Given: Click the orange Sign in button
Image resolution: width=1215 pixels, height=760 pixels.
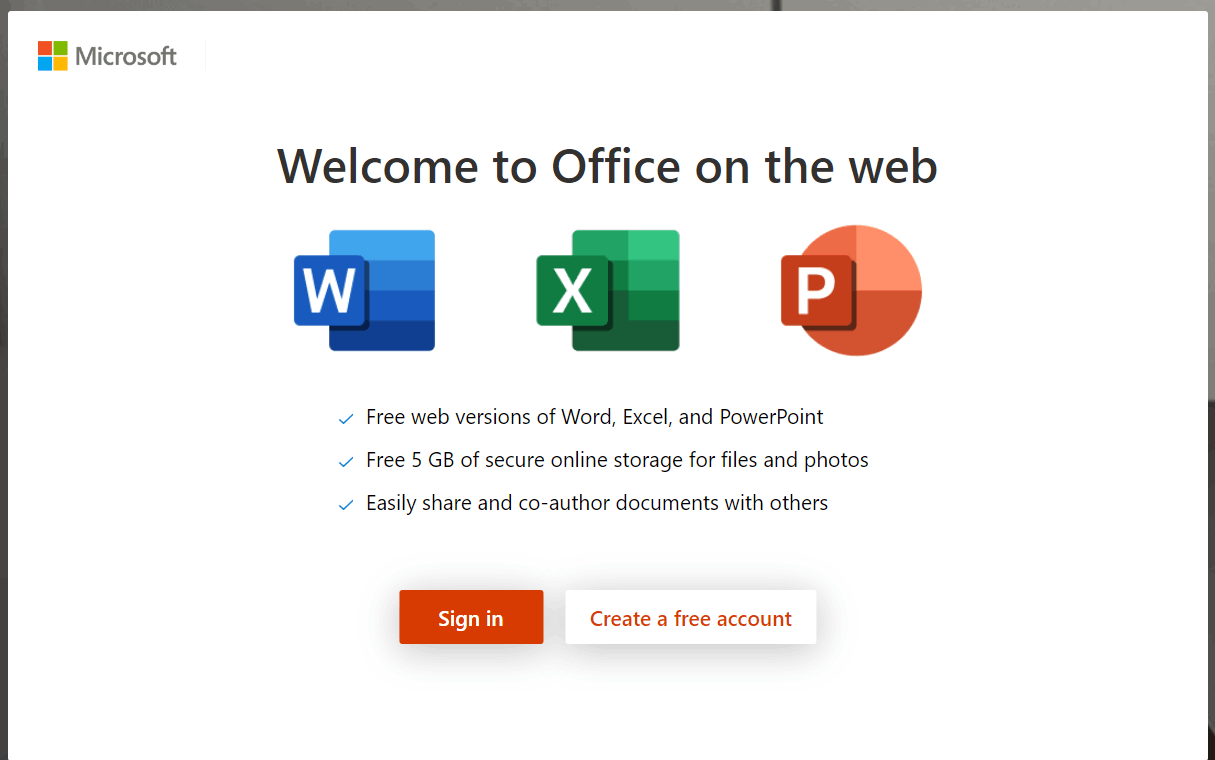Looking at the screenshot, I should [471, 617].
